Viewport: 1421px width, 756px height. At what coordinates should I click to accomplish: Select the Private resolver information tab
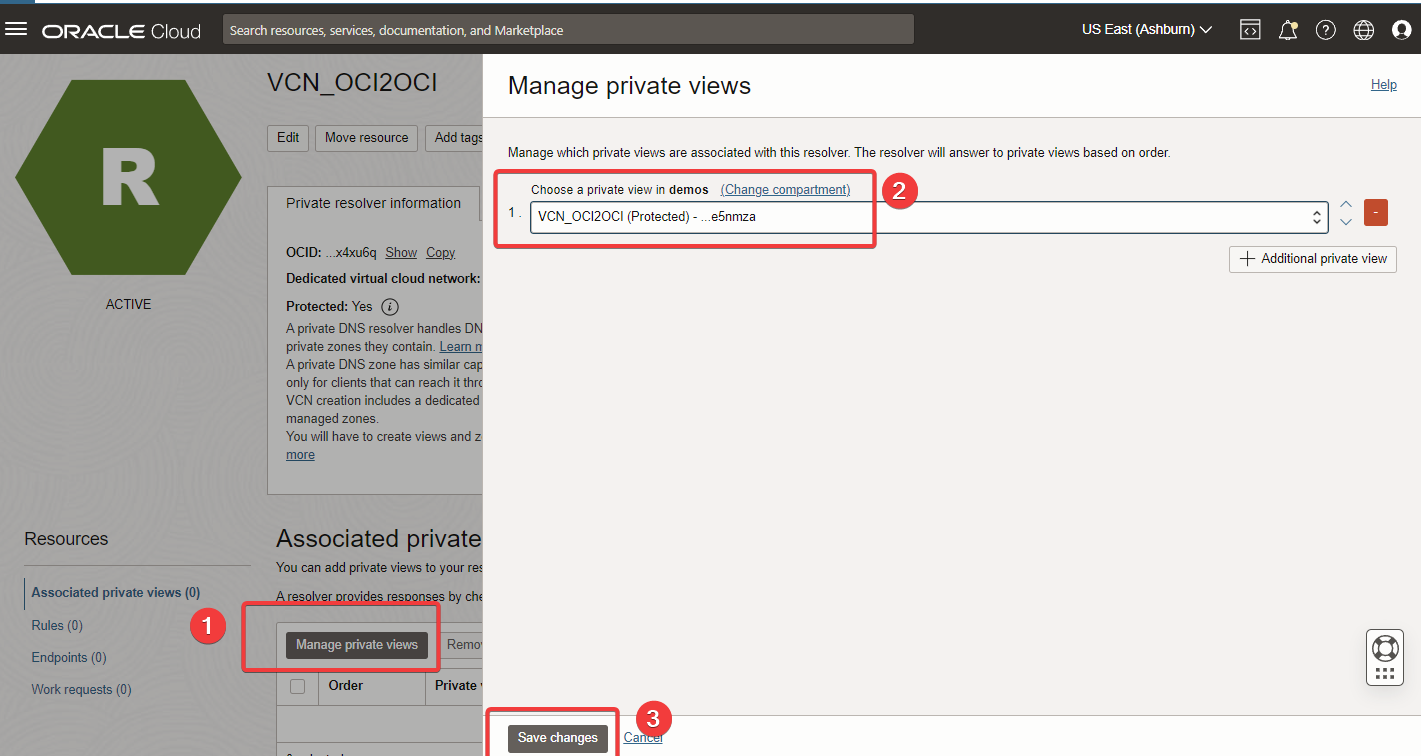(x=374, y=203)
